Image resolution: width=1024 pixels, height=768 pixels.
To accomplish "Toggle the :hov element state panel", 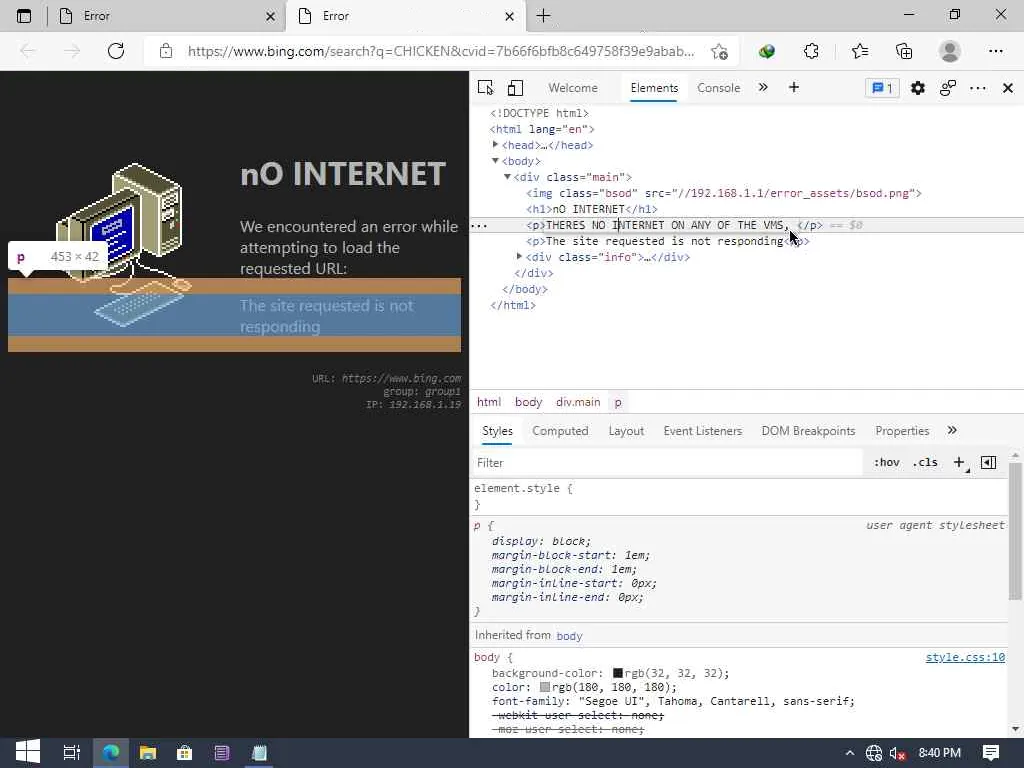I will (886, 462).
